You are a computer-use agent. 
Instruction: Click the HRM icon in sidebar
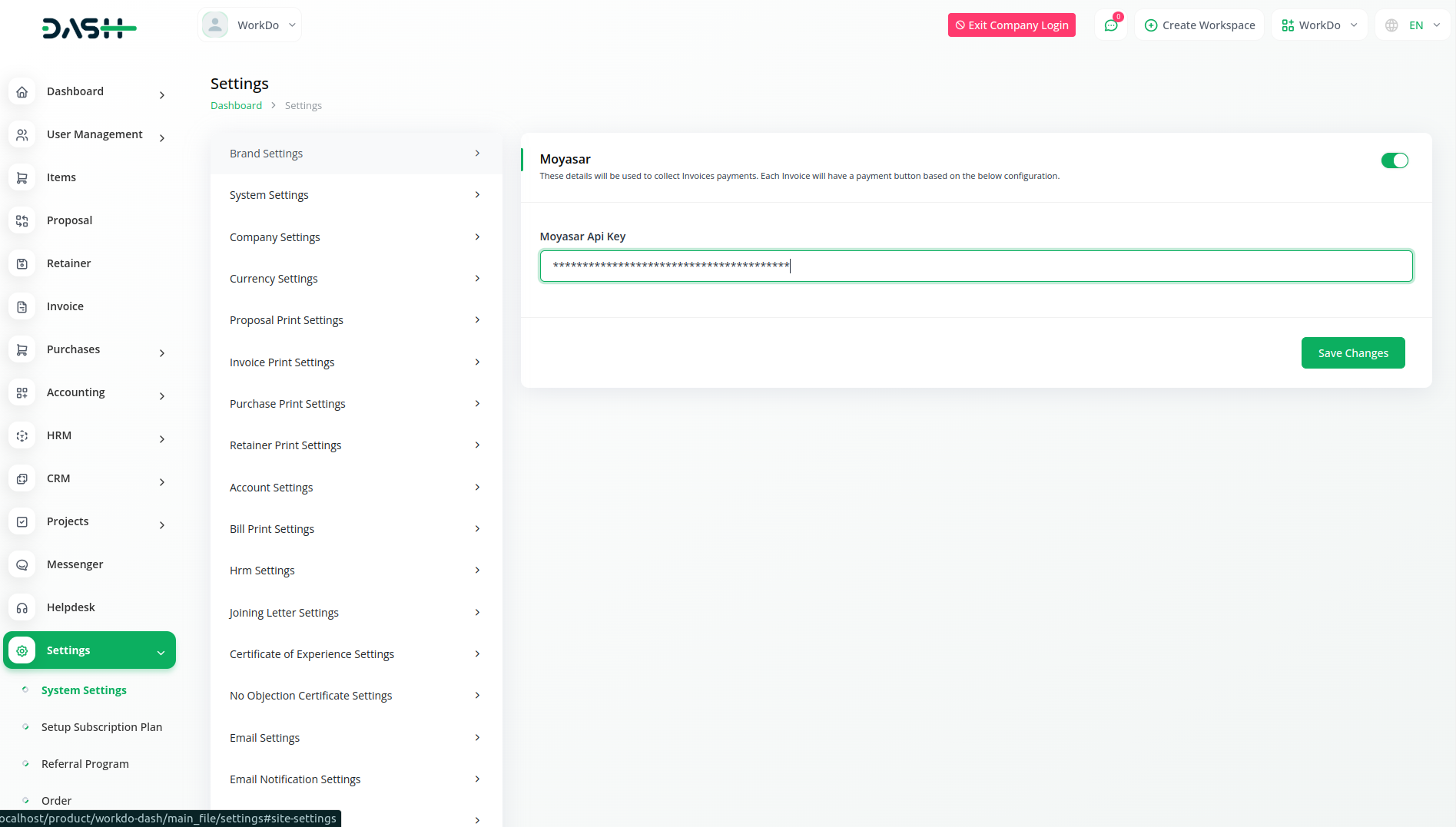click(22, 436)
